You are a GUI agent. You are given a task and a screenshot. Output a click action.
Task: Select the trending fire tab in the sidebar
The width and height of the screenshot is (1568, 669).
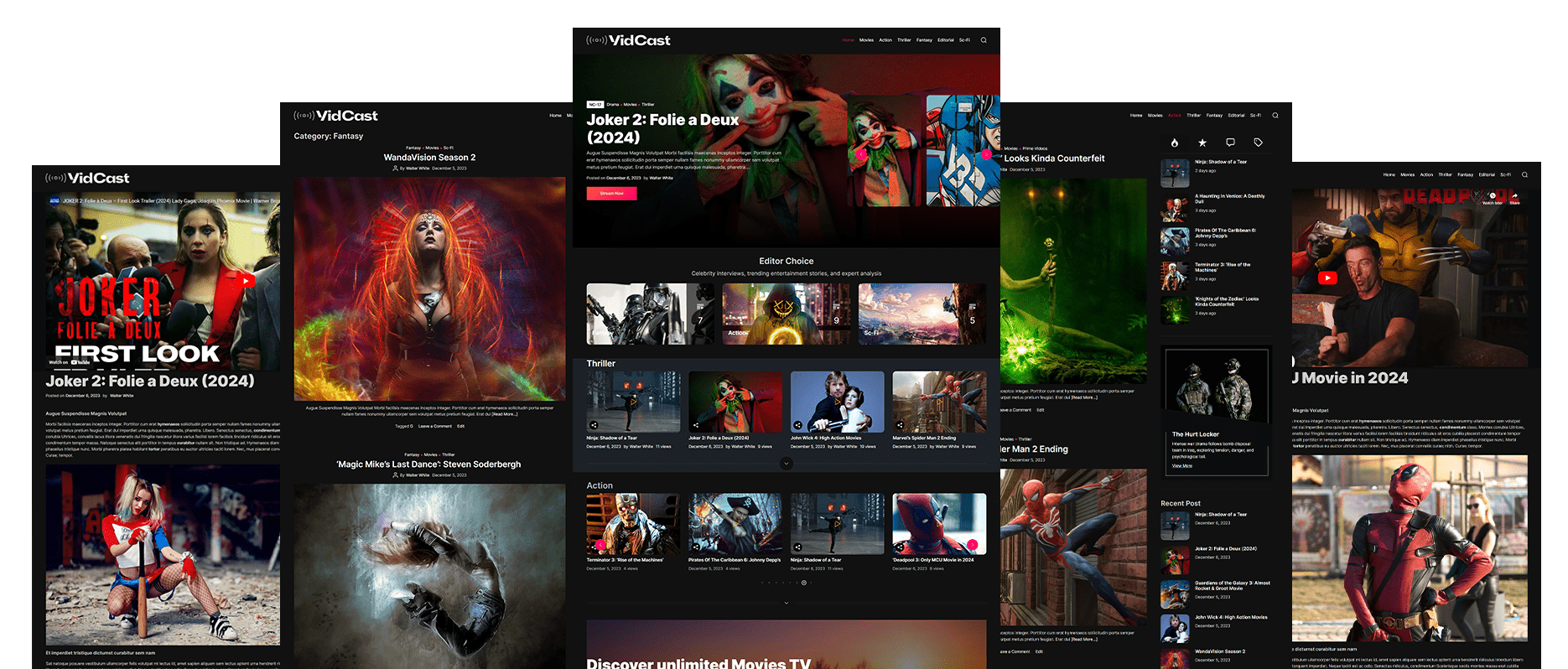click(x=1175, y=143)
